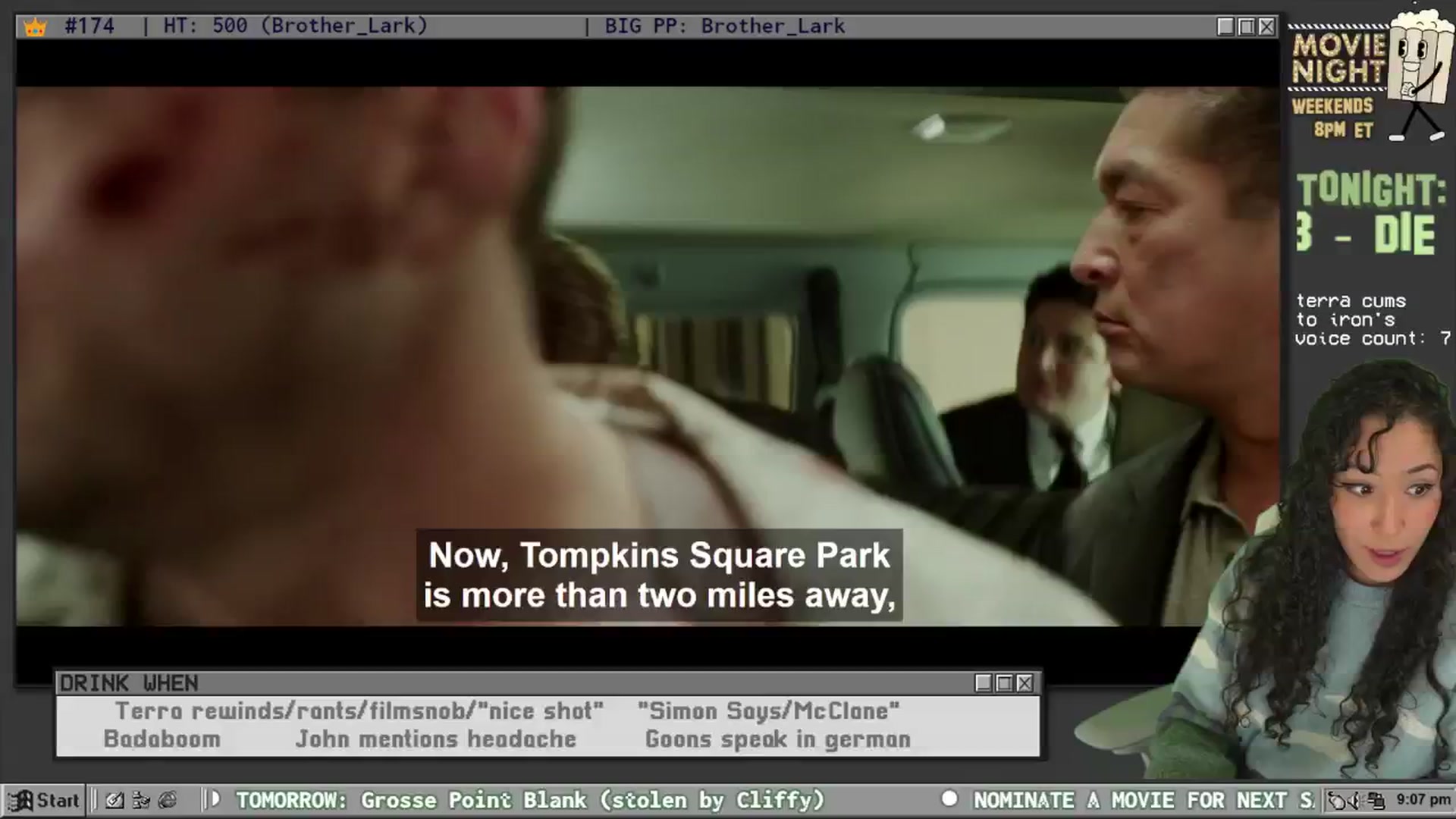The height and width of the screenshot is (819, 1456).
Task: Click the middle quick-launch taskbar icon
Action: click(141, 800)
